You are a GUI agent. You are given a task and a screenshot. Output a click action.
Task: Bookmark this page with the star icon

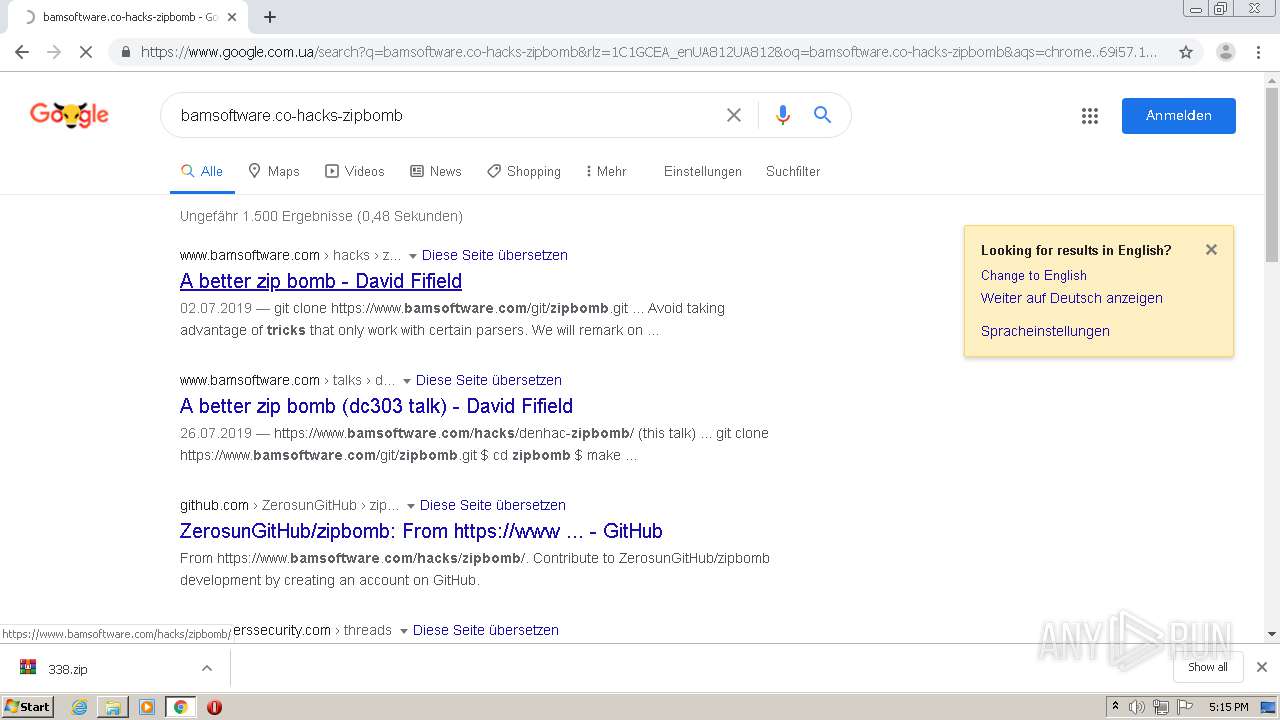click(x=1186, y=52)
